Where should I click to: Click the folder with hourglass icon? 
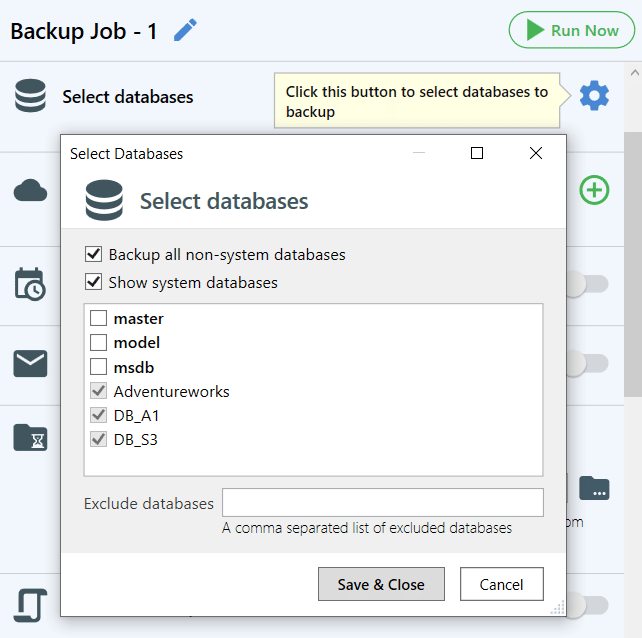click(x=31, y=437)
